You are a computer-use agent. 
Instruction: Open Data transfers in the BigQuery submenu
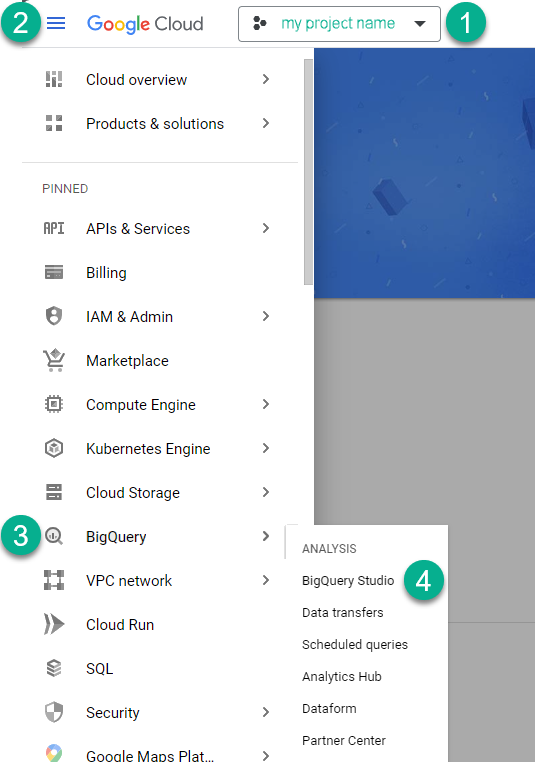(x=343, y=613)
